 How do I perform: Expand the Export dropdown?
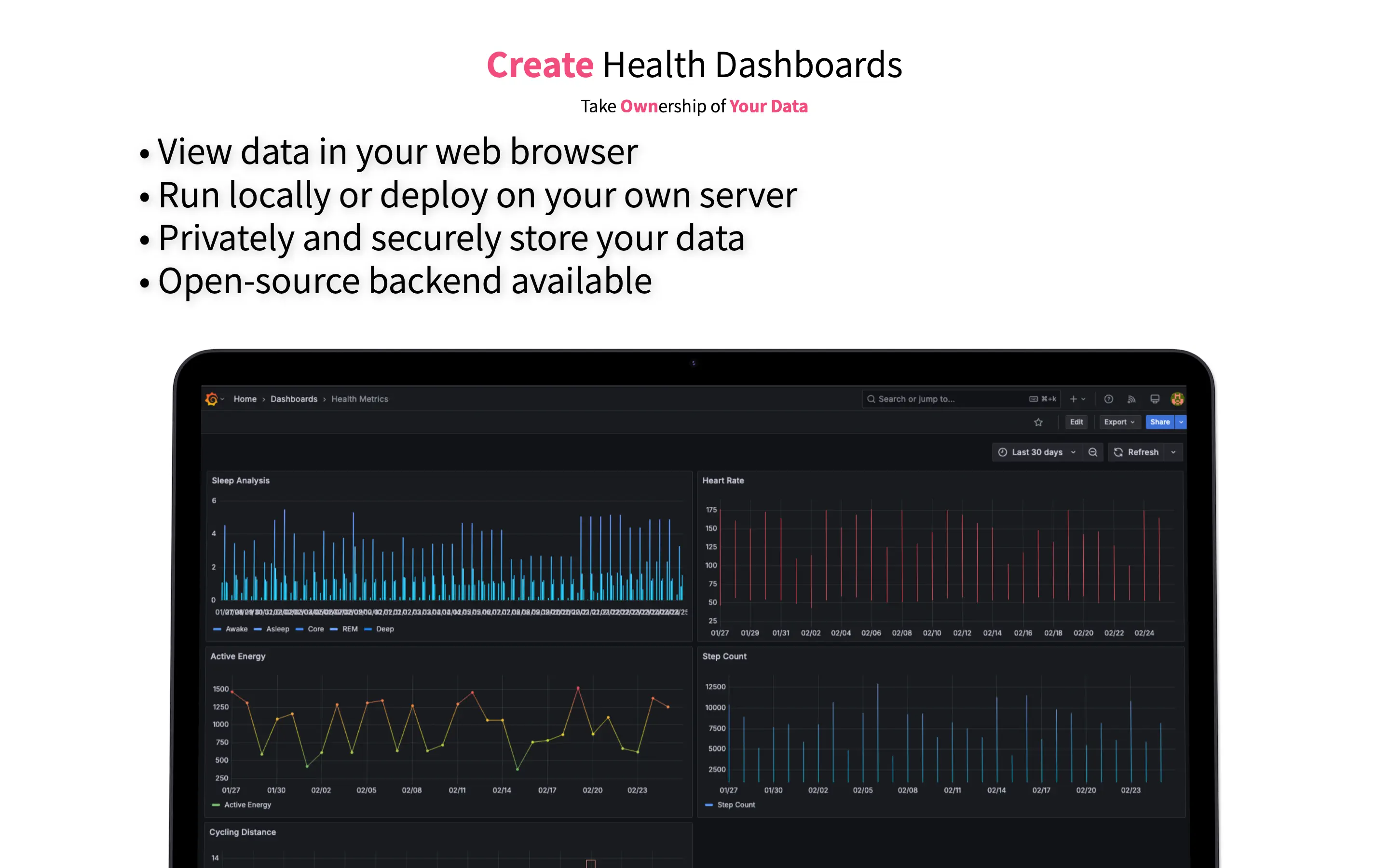pos(1118,422)
